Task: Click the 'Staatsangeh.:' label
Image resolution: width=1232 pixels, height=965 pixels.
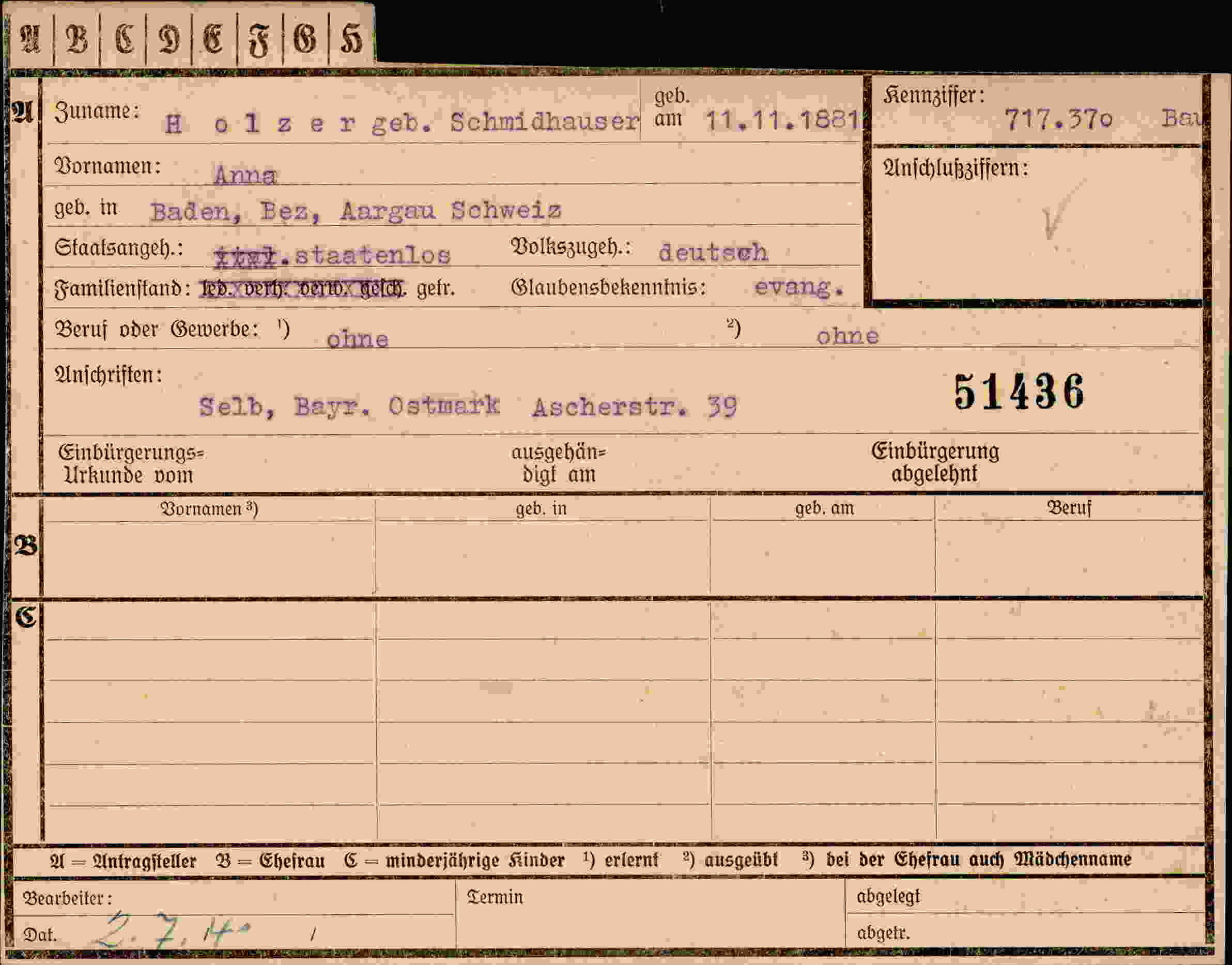Action: tap(119, 247)
